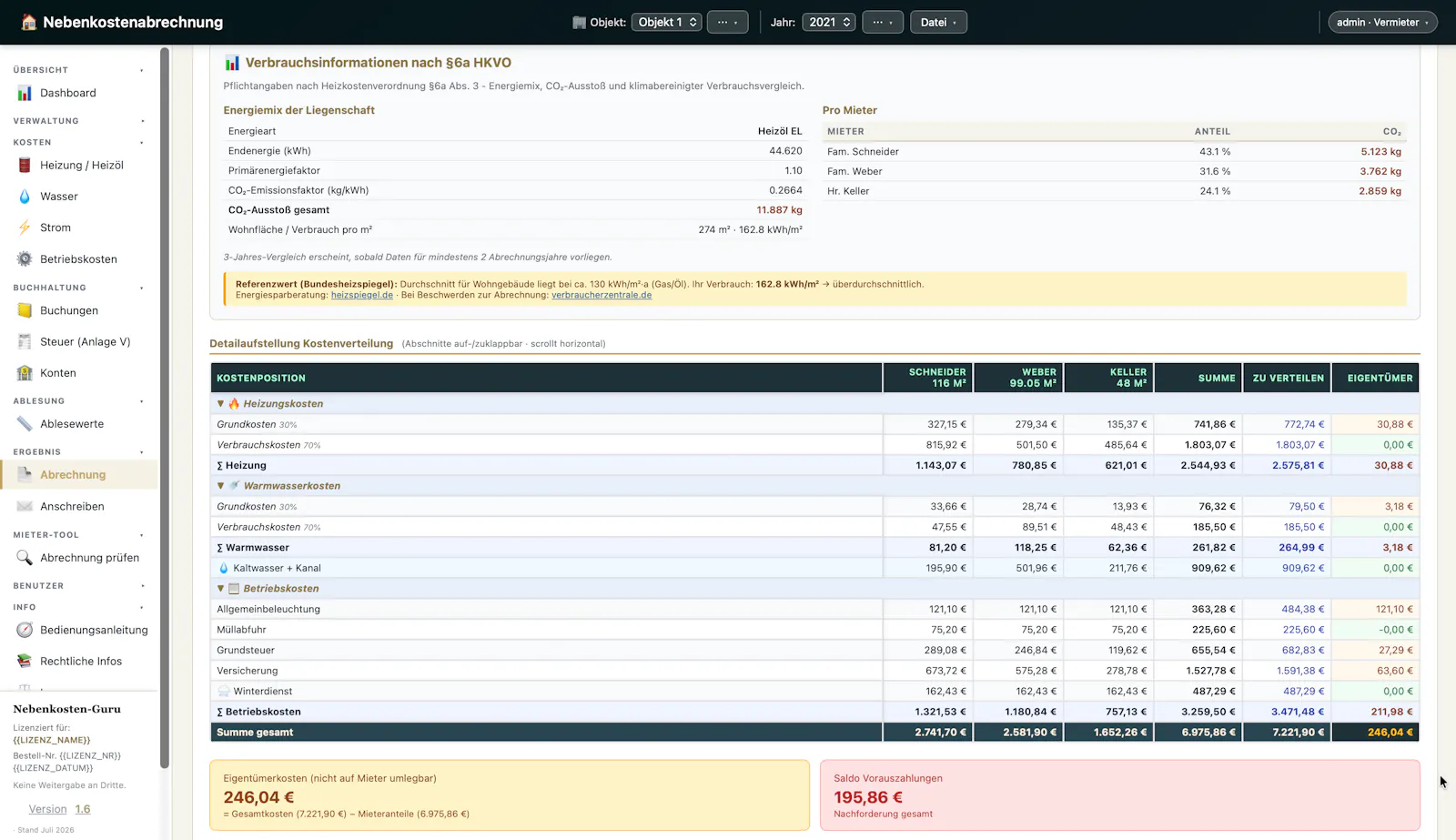Click the Müllabfuhr row label
This screenshot has height=840, width=1456.
[241, 630]
